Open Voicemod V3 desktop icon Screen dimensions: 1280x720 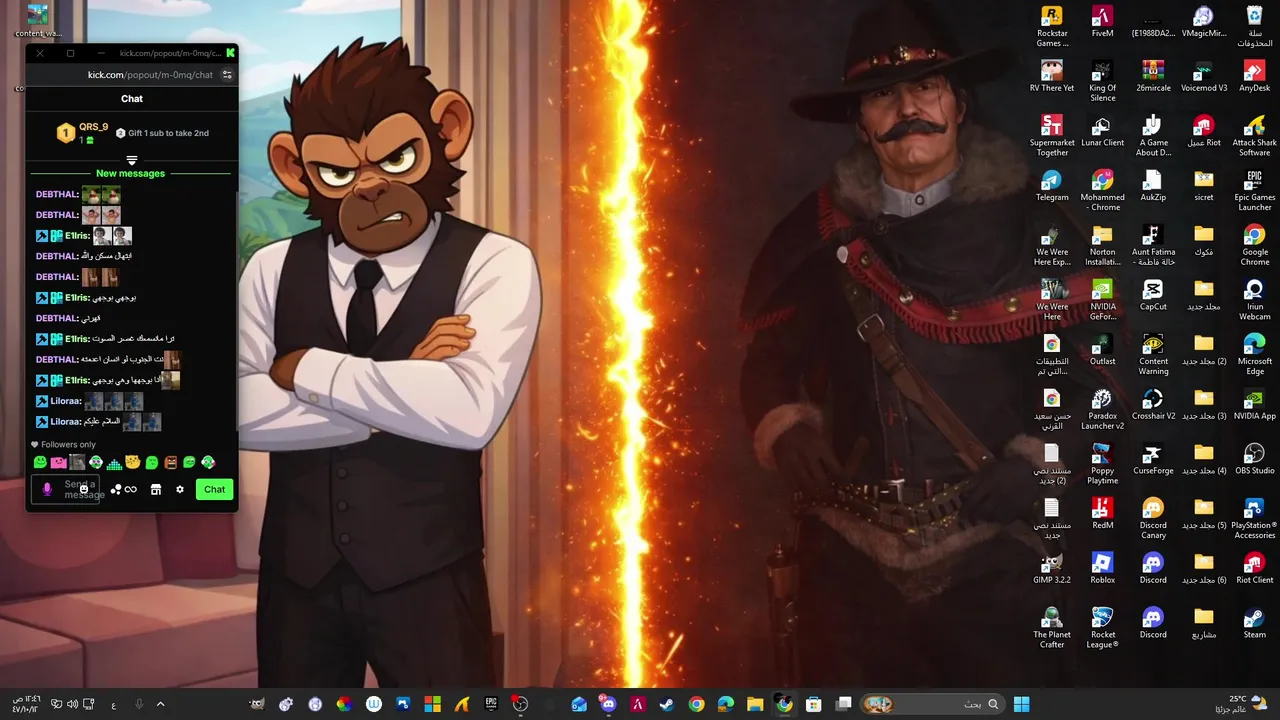(1204, 76)
